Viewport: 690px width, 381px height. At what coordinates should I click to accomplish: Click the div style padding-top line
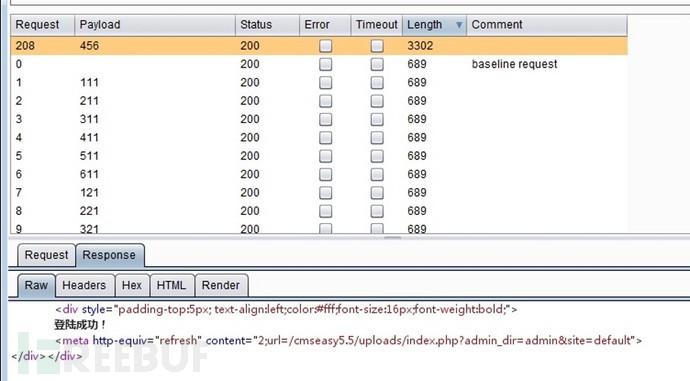pos(286,309)
